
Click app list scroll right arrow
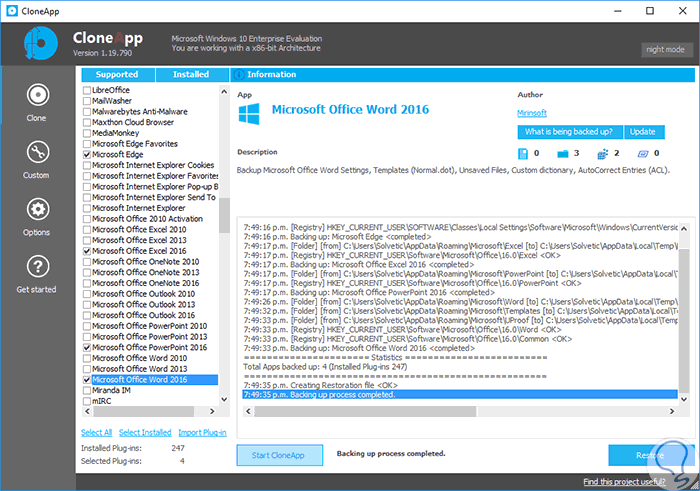[x=212, y=411]
